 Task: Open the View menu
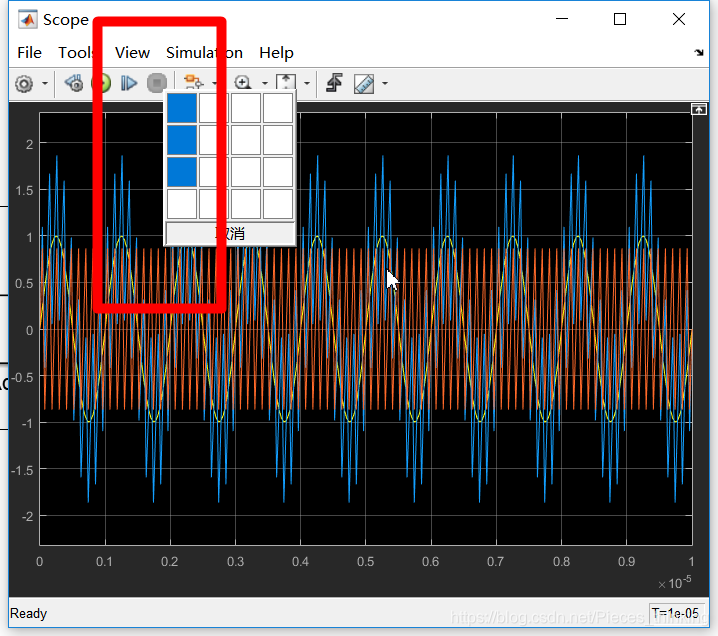[x=132, y=53]
